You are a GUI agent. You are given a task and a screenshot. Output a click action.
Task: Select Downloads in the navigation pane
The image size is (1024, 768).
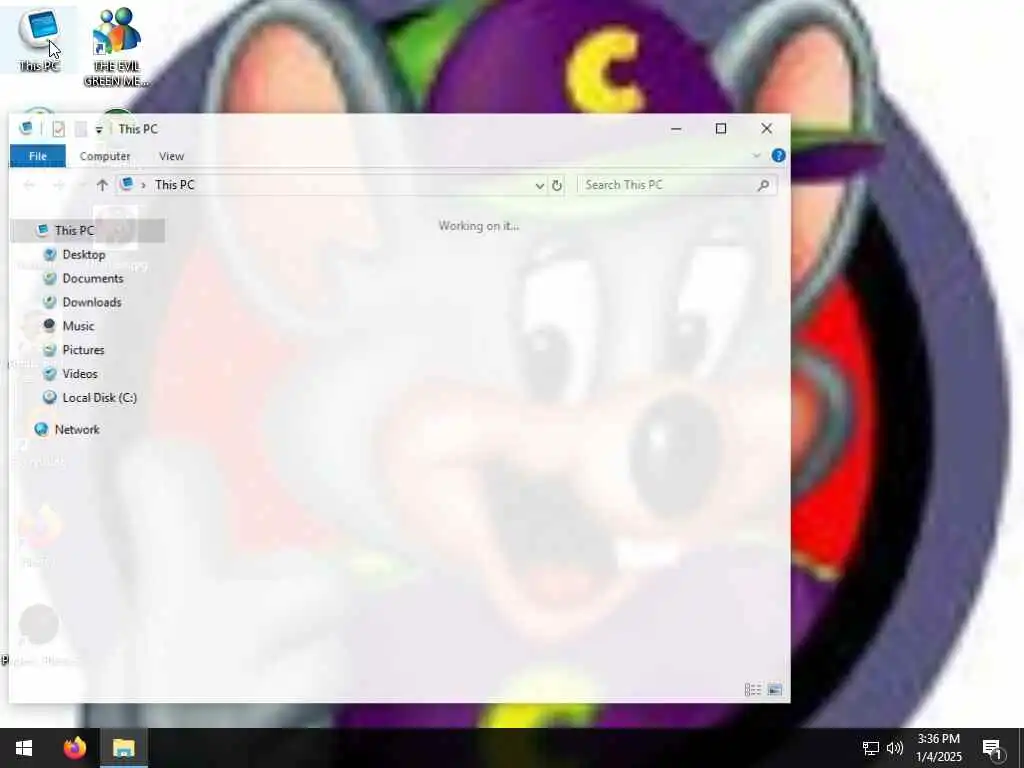point(91,302)
